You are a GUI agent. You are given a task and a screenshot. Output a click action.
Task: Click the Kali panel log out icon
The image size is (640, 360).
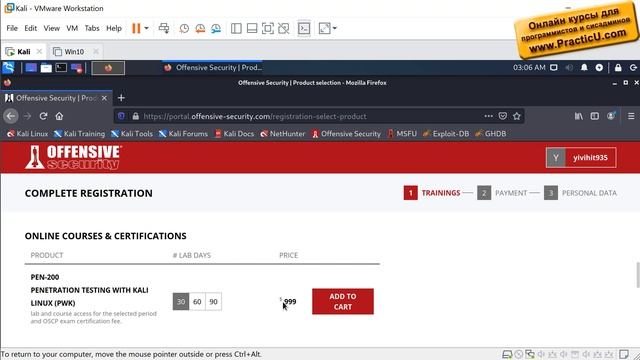[x=633, y=67]
